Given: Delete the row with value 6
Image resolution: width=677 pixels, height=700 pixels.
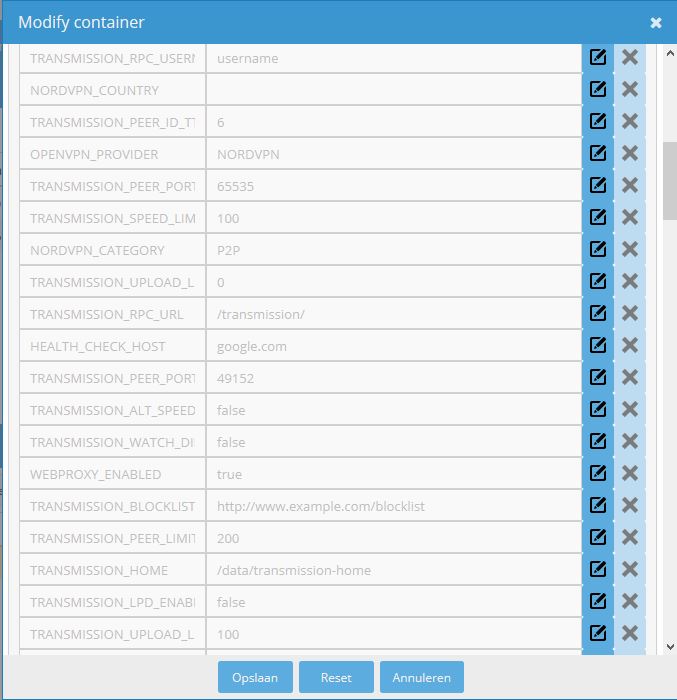Looking at the screenshot, I should [x=630, y=121].
